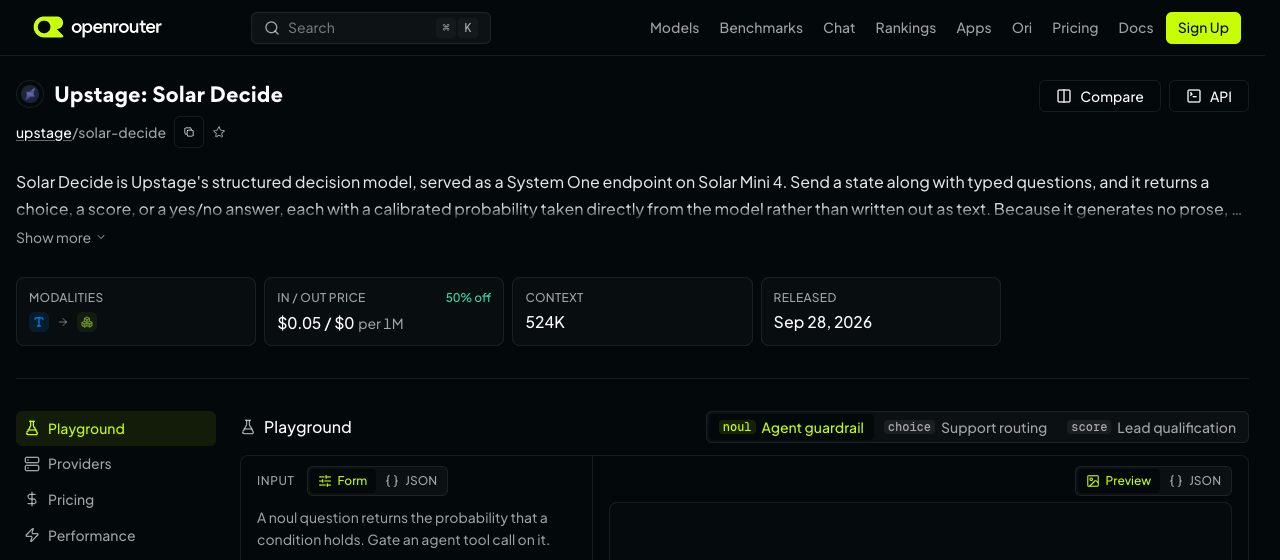Open Compare for this model
The height and width of the screenshot is (560, 1280).
pyautogui.click(x=1100, y=96)
